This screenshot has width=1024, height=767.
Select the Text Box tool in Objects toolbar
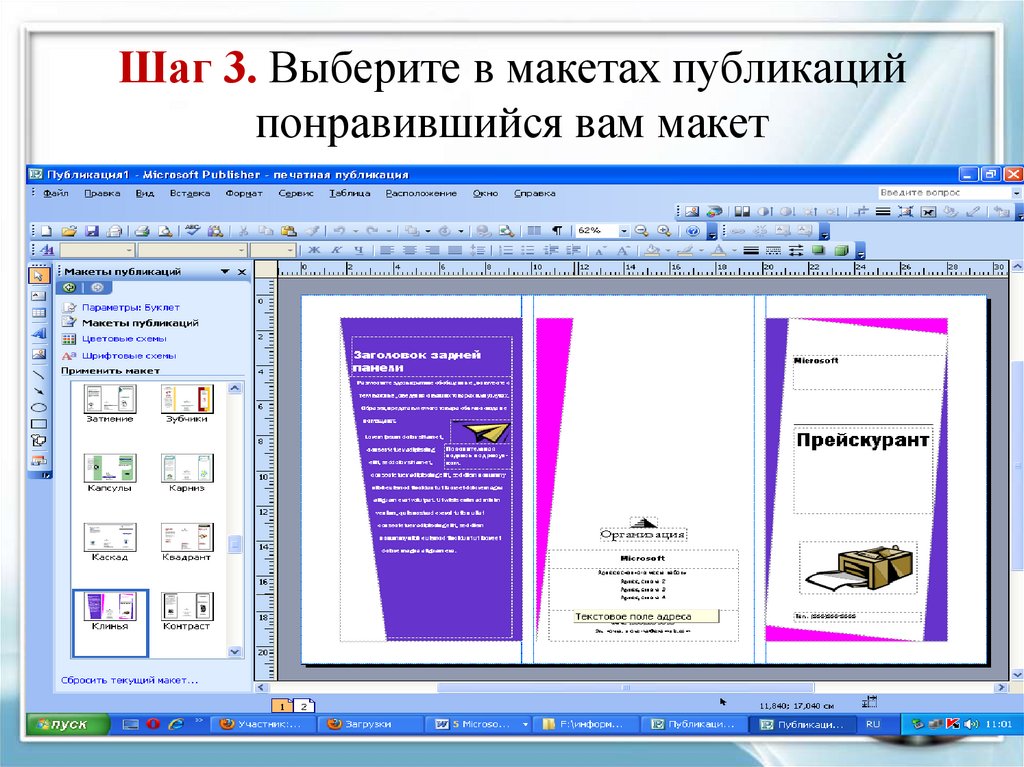[x=39, y=296]
